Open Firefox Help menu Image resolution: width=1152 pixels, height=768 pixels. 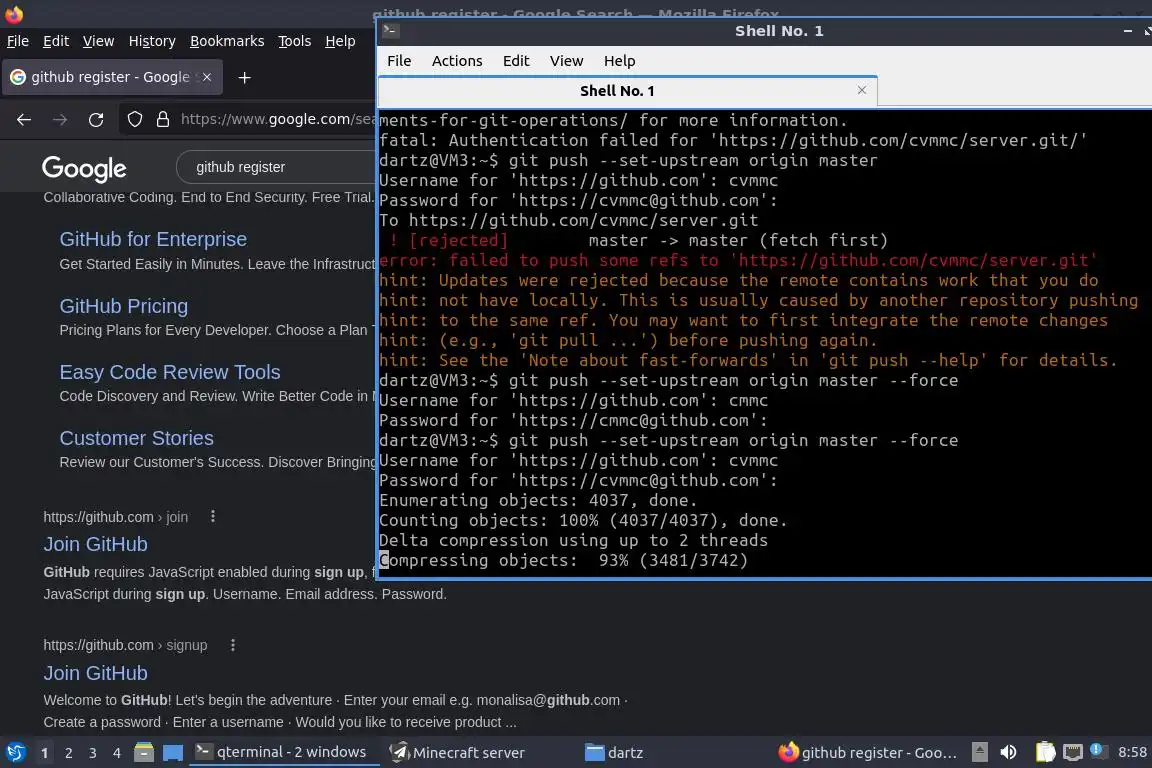[x=340, y=41]
